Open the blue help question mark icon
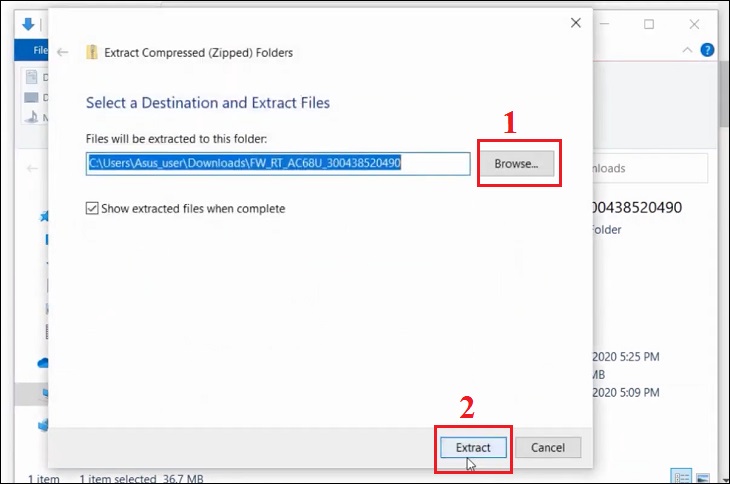Screen dimensions: 730x484 pos(707,50)
